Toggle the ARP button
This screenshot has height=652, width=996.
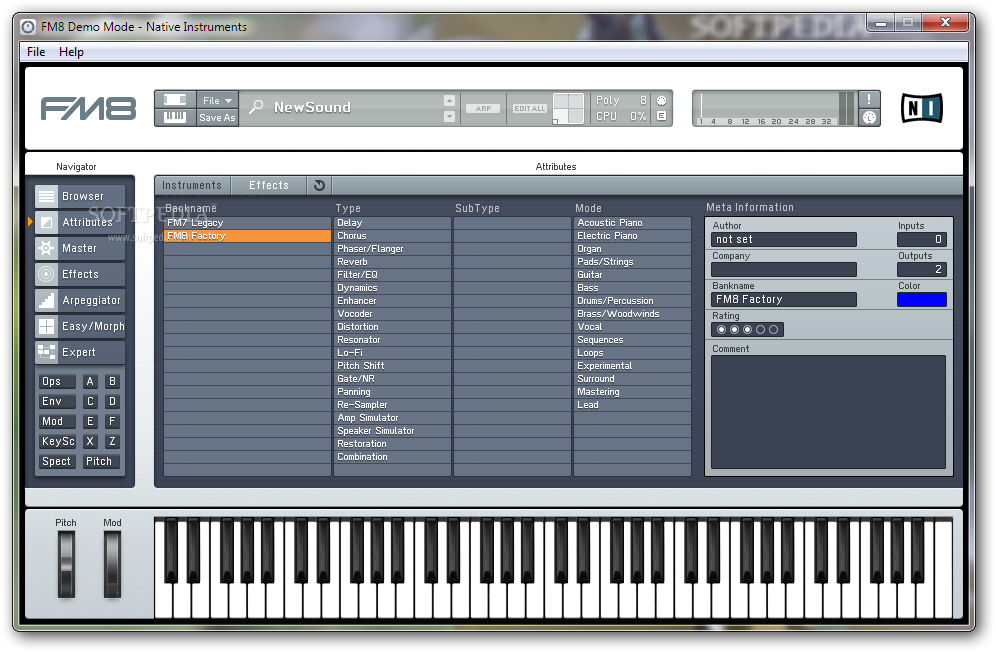point(483,109)
